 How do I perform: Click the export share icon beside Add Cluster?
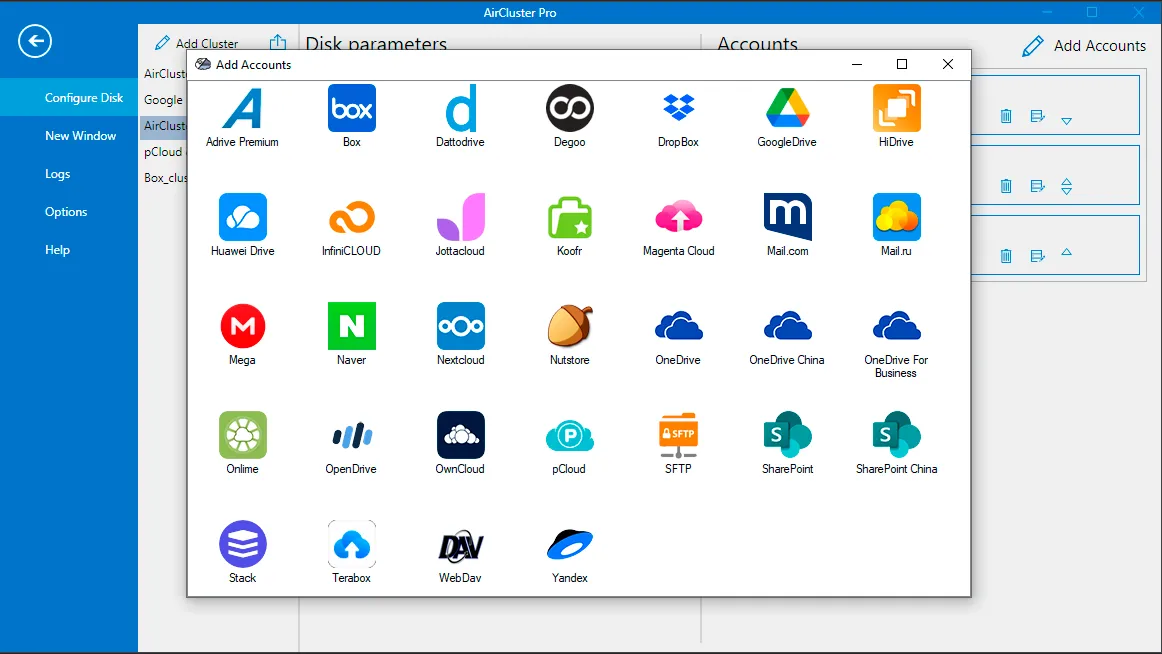[x=278, y=42]
